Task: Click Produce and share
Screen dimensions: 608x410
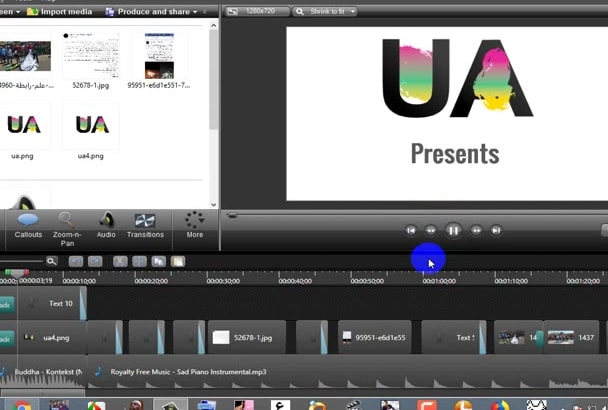Action: click(149, 12)
